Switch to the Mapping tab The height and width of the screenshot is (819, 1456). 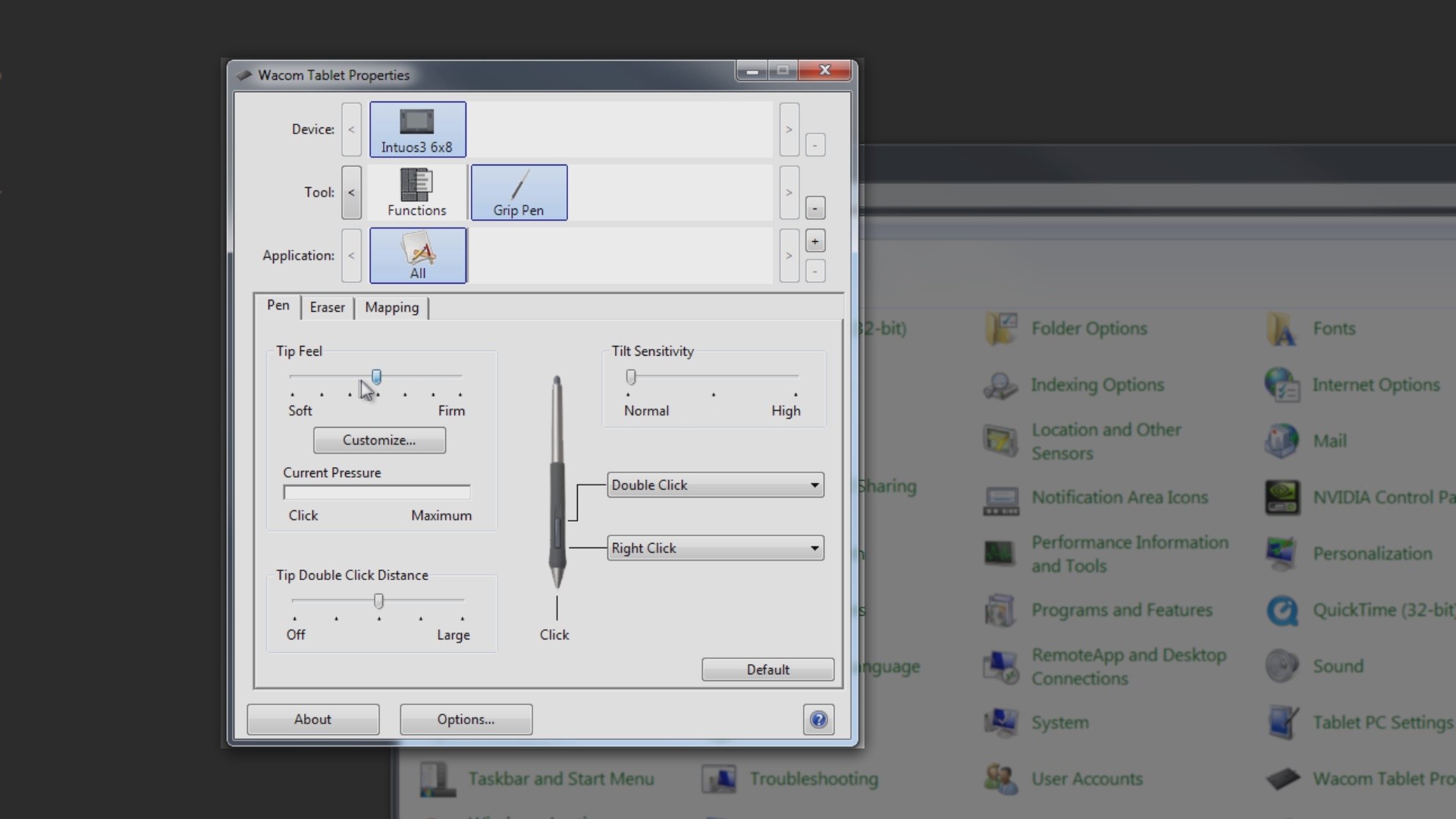(392, 307)
